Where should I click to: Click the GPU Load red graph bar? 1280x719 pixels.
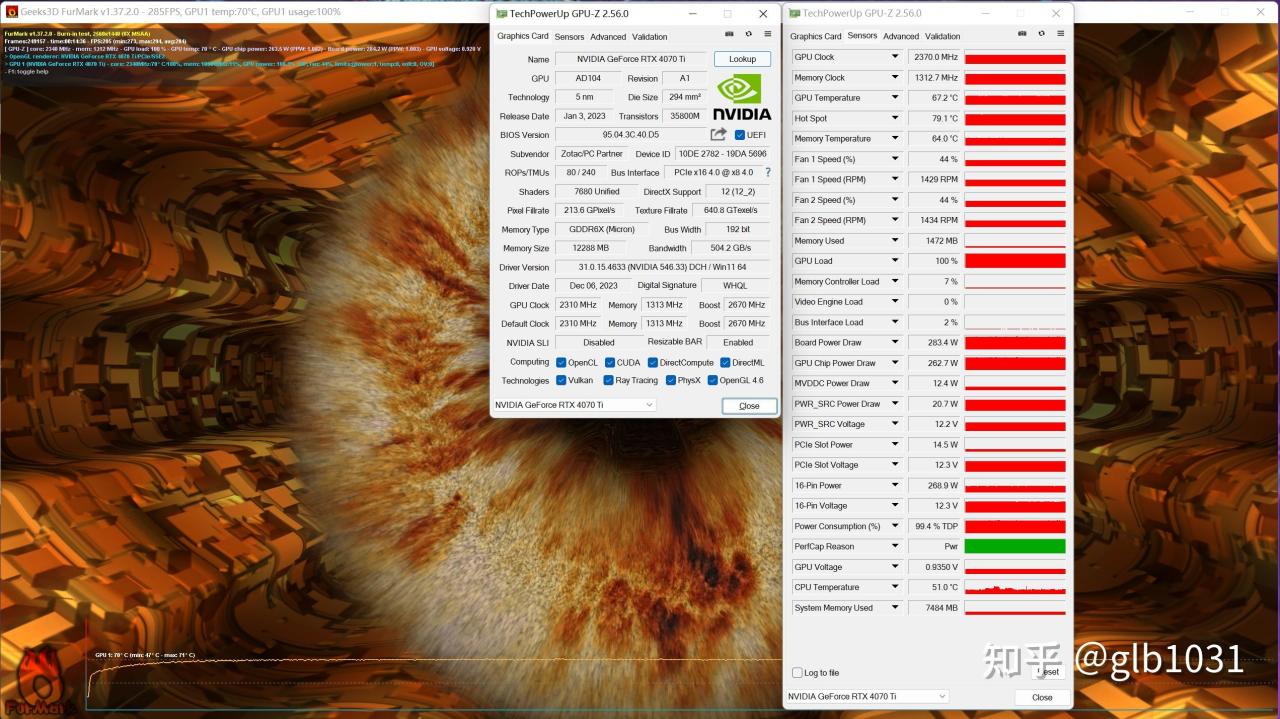[1015, 261]
